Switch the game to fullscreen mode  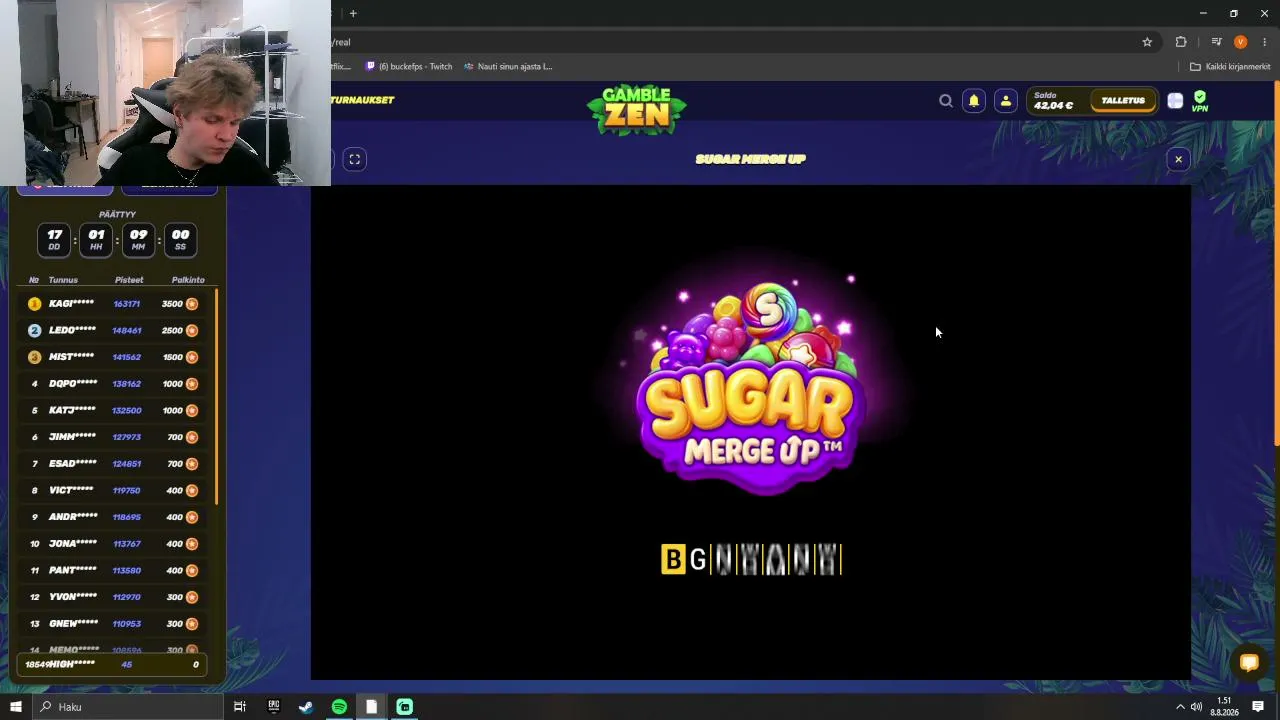point(354,159)
